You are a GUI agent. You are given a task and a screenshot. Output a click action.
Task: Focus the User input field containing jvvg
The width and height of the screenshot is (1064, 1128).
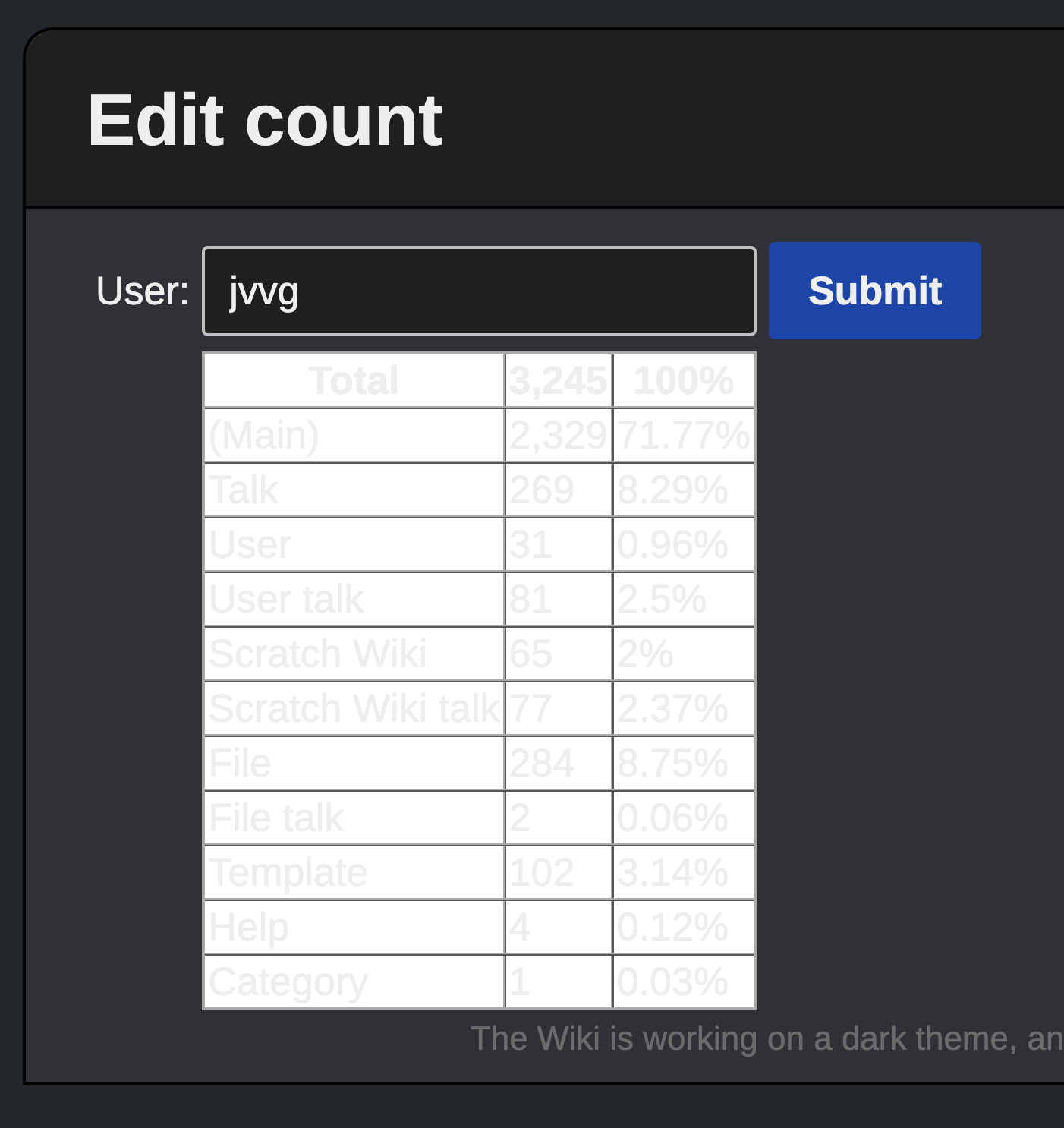coord(479,291)
